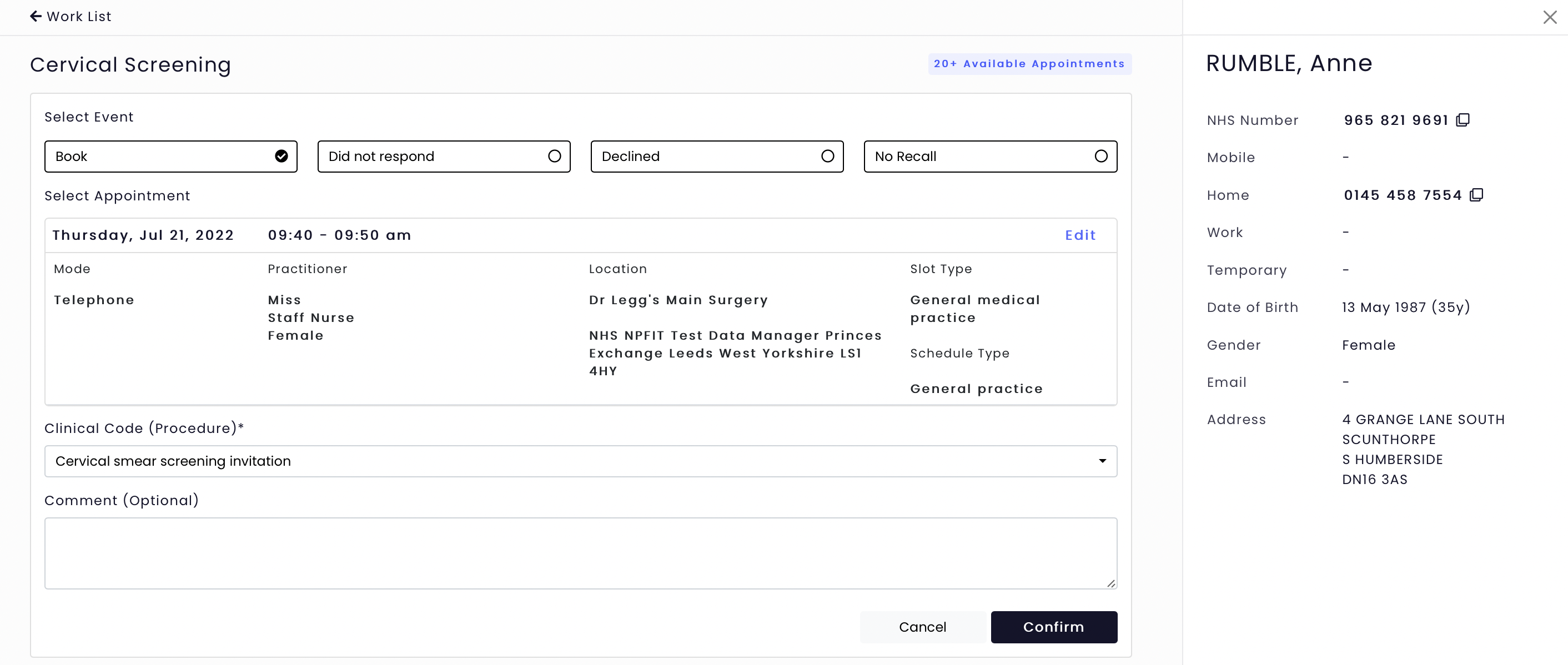Select the Declined event option

717,157
